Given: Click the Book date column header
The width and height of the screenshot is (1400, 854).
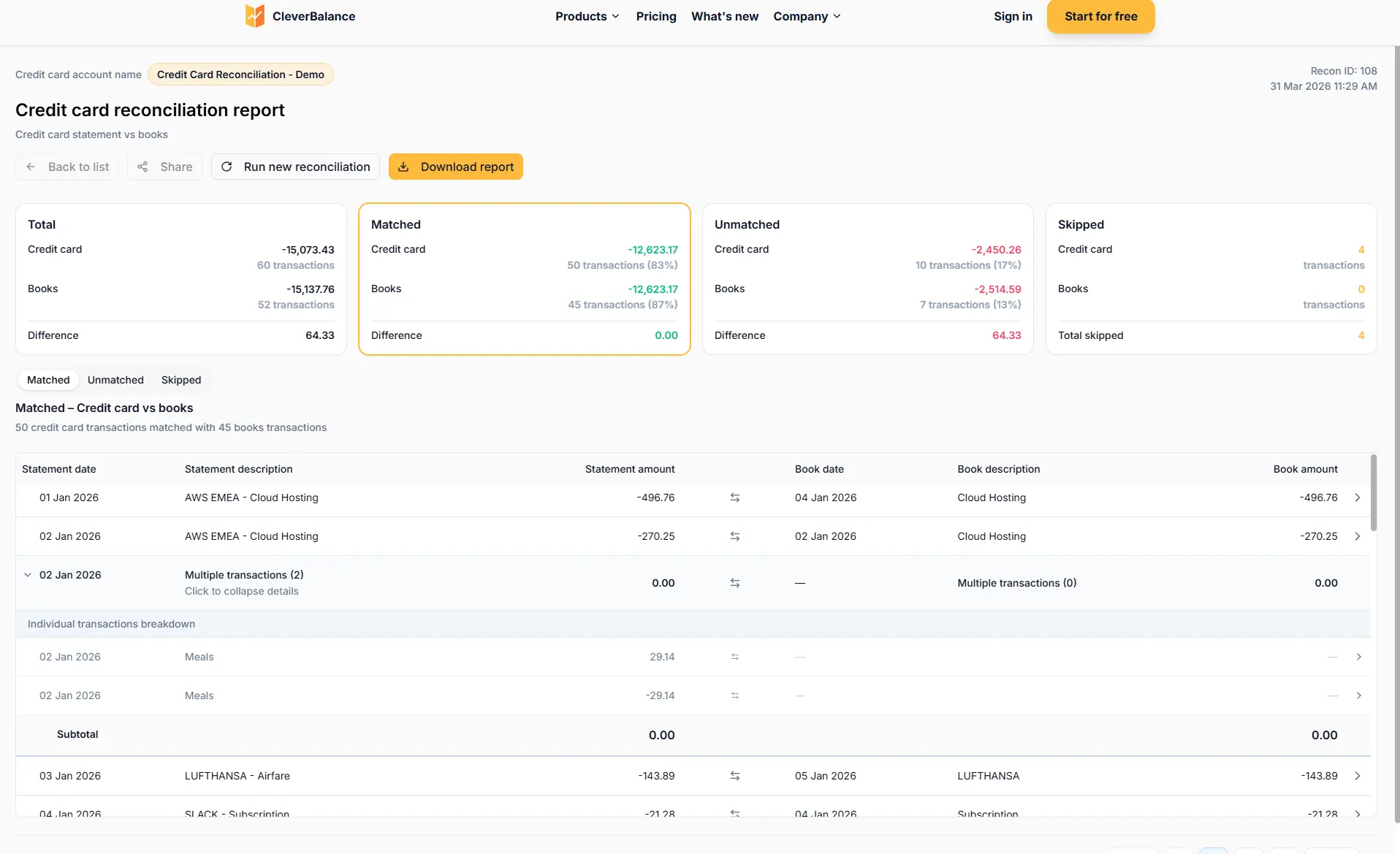Looking at the screenshot, I should click(x=819, y=469).
